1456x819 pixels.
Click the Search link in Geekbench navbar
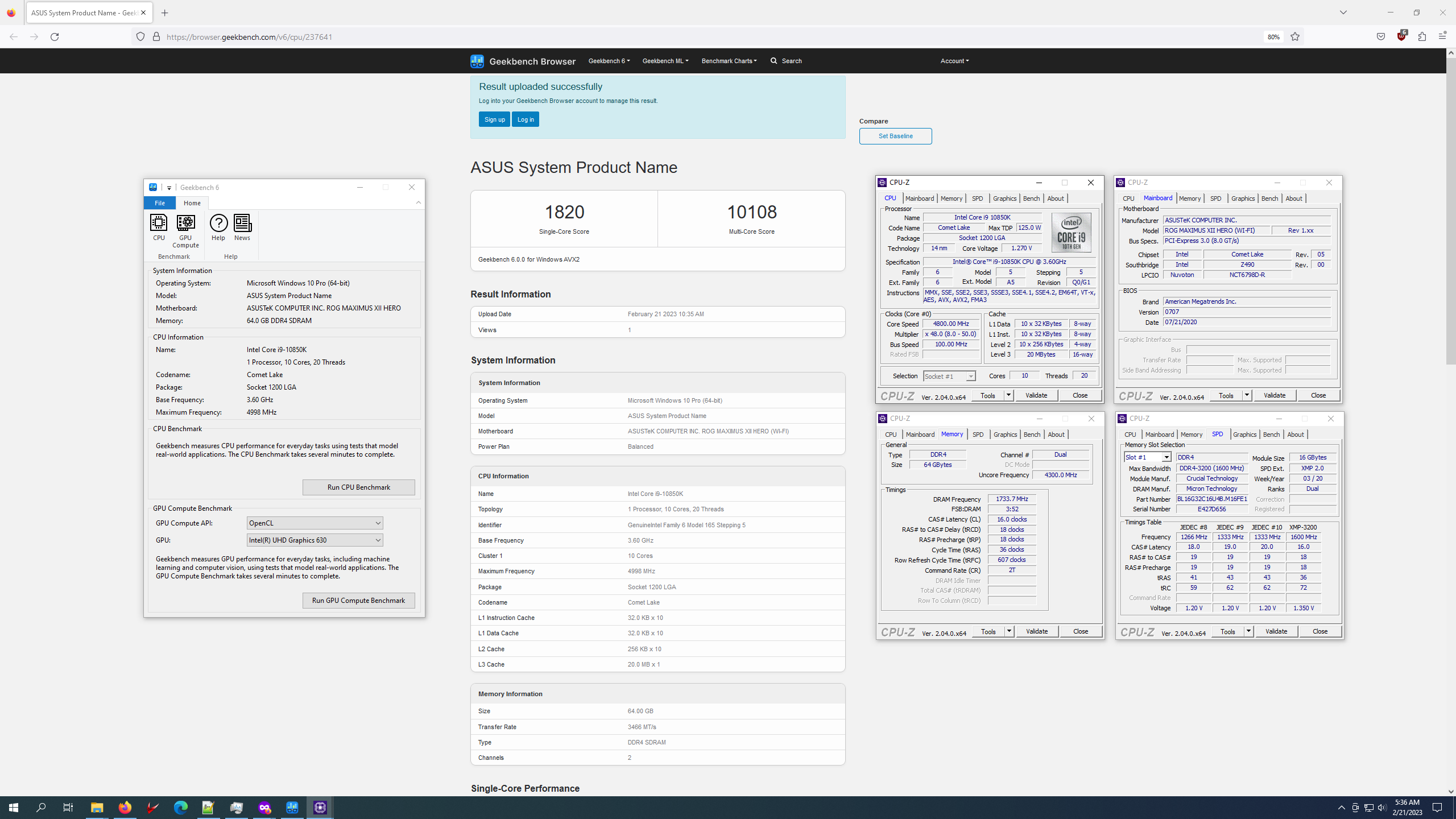(x=786, y=61)
